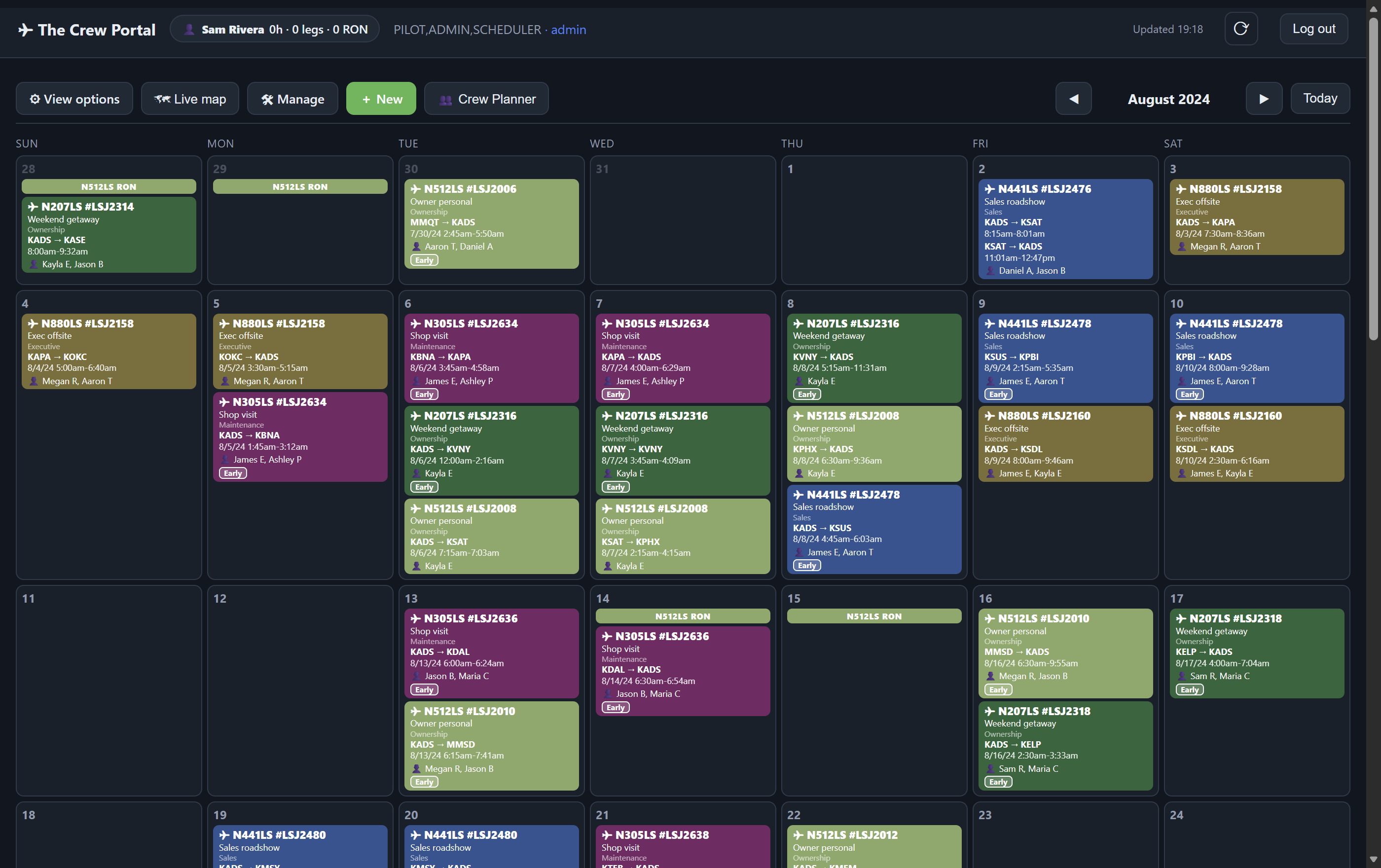Click plane icon on Aug 3 N880LS #LSJ2158 card

(1181, 188)
